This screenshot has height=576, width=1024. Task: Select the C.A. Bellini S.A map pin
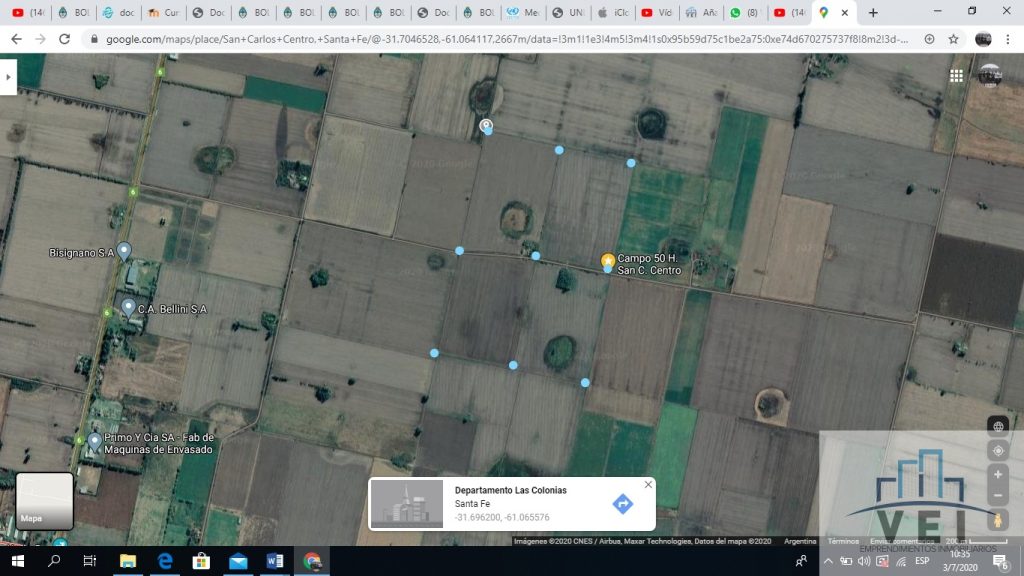click(x=129, y=308)
